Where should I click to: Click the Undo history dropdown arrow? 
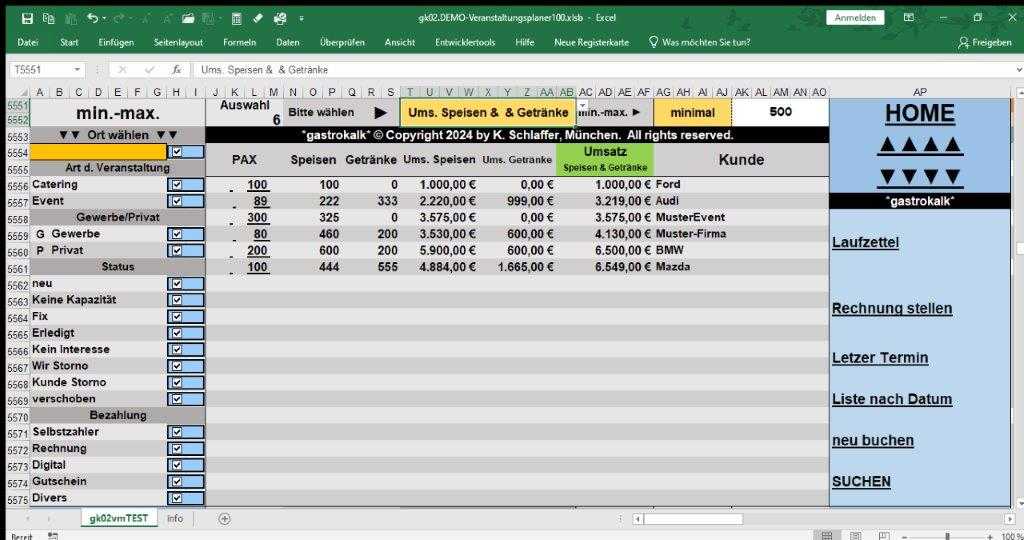click(105, 18)
